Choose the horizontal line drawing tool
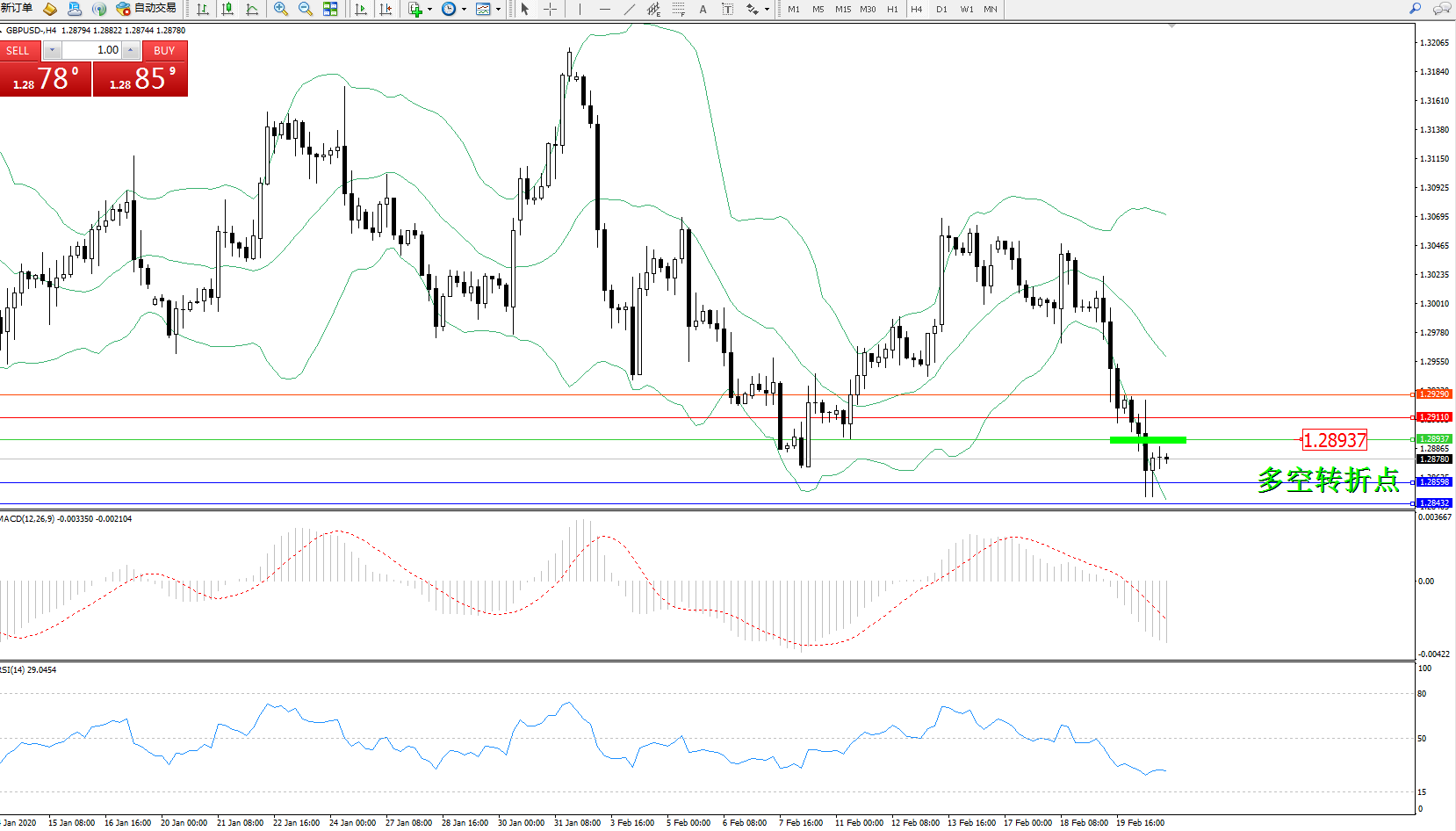The height and width of the screenshot is (831, 1456). click(604, 9)
